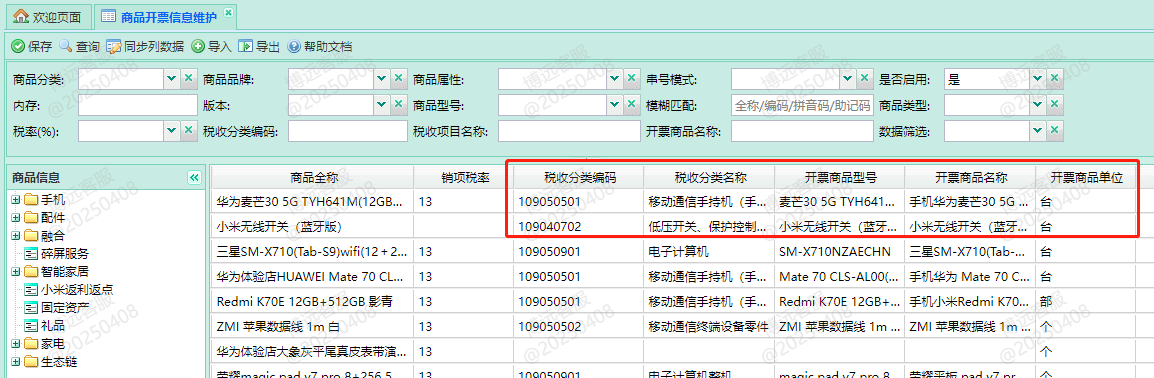Clear the 商品品牌 field
This screenshot has height=378, width=1154.
[x=399, y=79]
